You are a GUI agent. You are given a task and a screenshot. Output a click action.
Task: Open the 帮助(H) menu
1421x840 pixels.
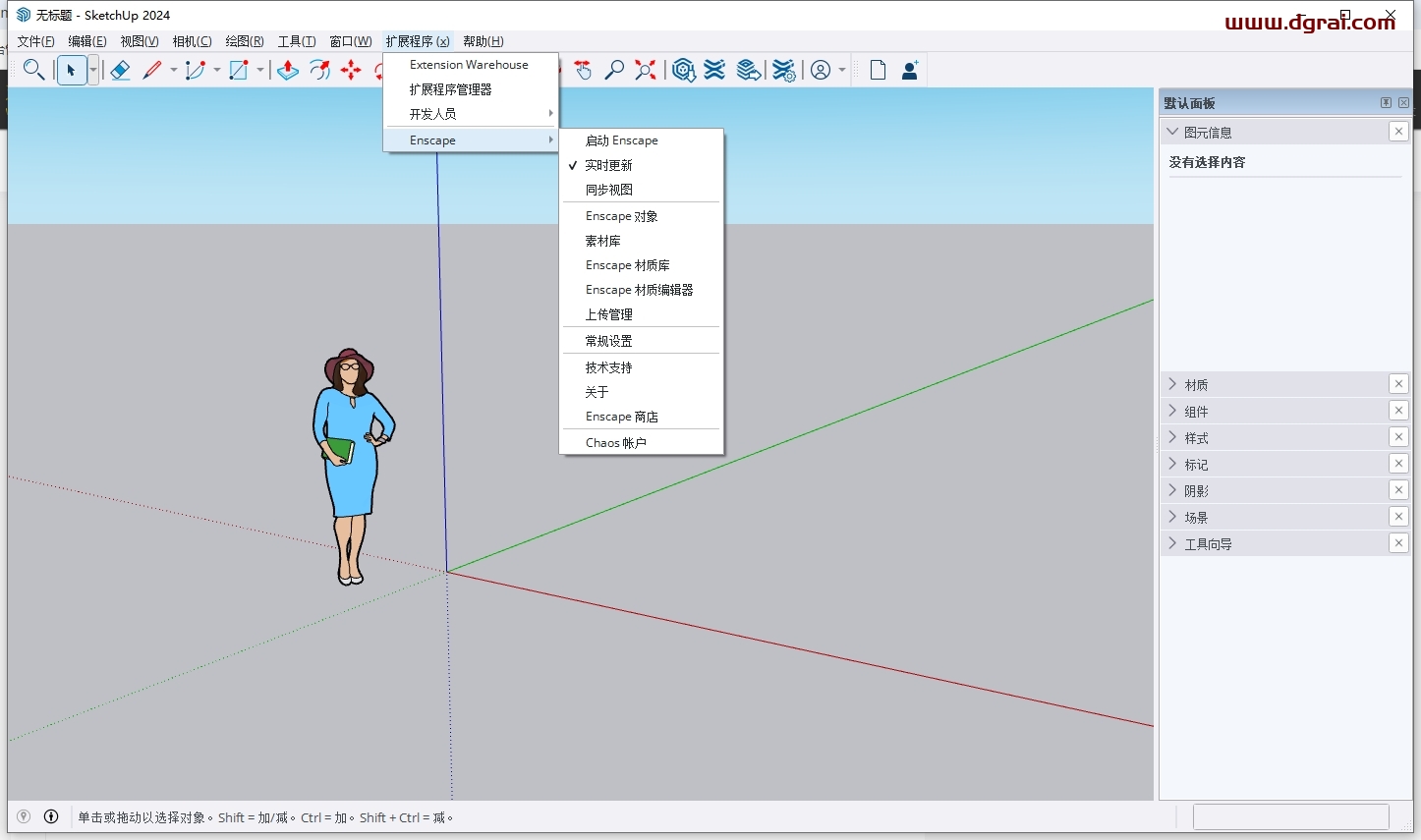(x=483, y=41)
